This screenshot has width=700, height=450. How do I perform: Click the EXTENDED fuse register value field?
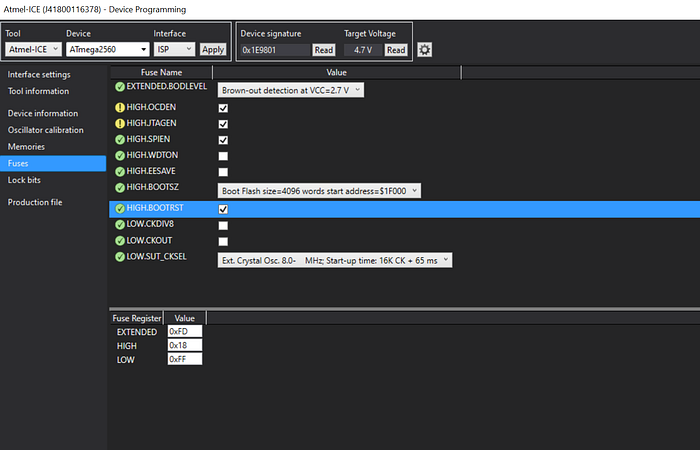click(185, 331)
